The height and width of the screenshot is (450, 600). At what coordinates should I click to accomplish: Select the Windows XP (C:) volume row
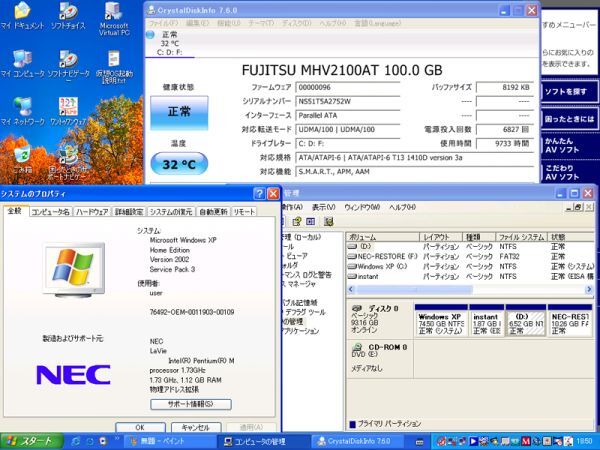tap(470, 266)
